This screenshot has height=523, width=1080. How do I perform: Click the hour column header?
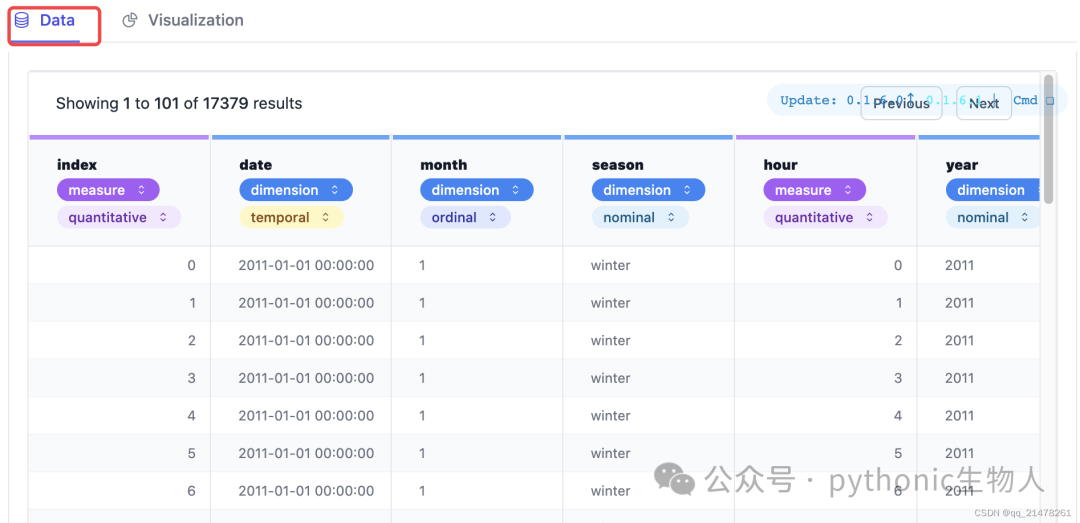(x=780, y=165)
